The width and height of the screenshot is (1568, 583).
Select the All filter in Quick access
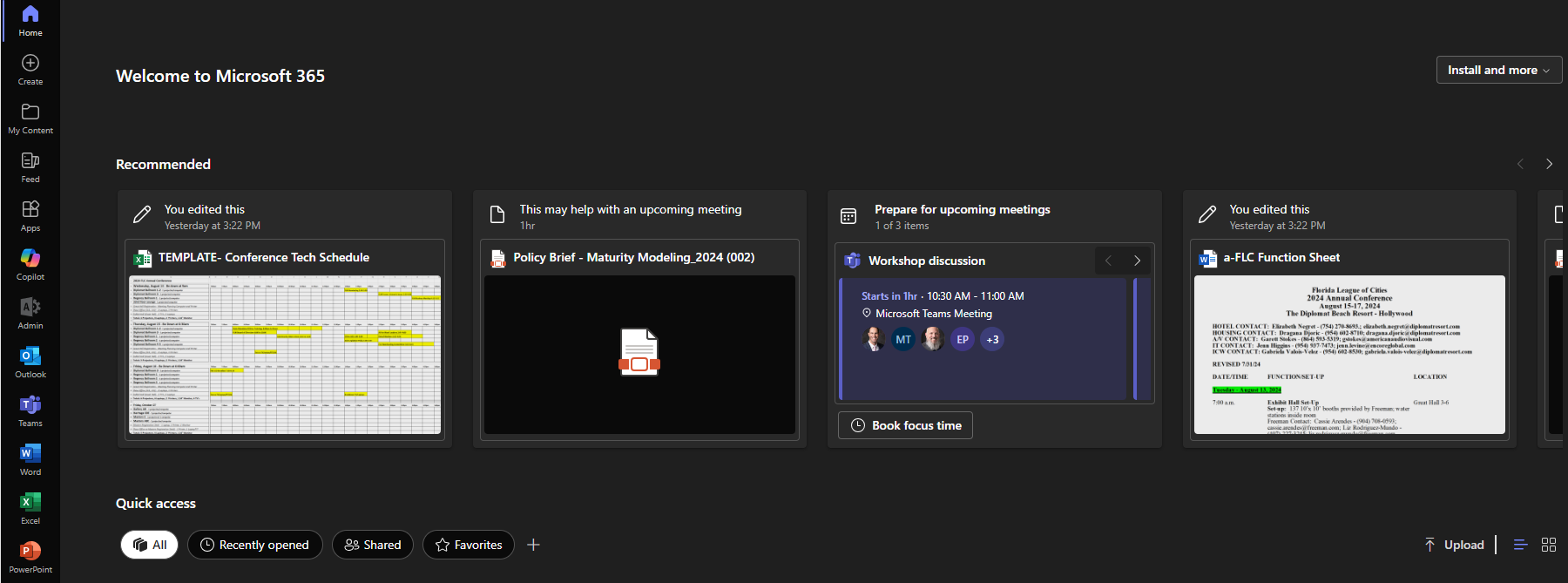(149, 545)
